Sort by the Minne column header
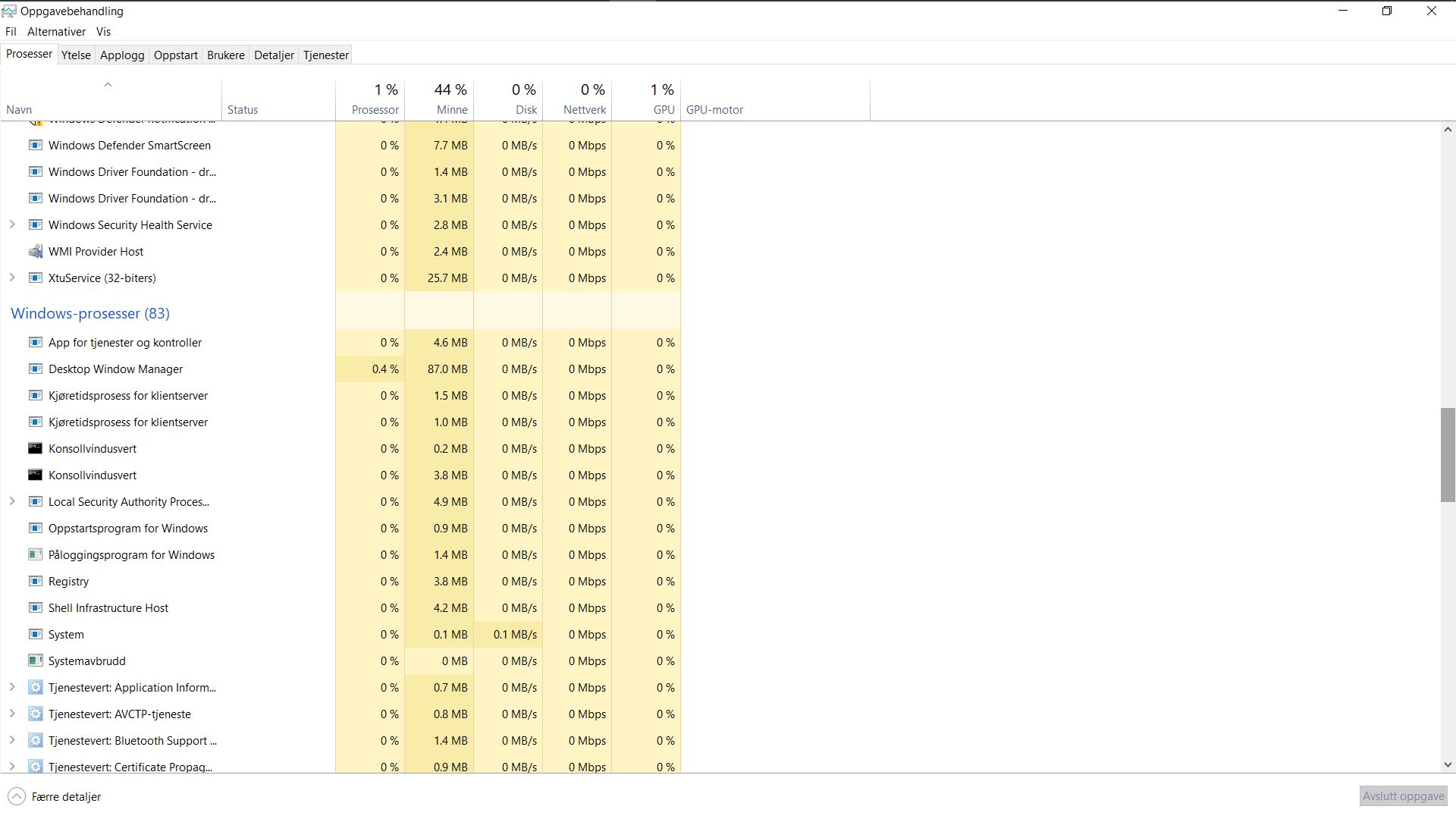 pyautogui.click(x=439, y=99)
